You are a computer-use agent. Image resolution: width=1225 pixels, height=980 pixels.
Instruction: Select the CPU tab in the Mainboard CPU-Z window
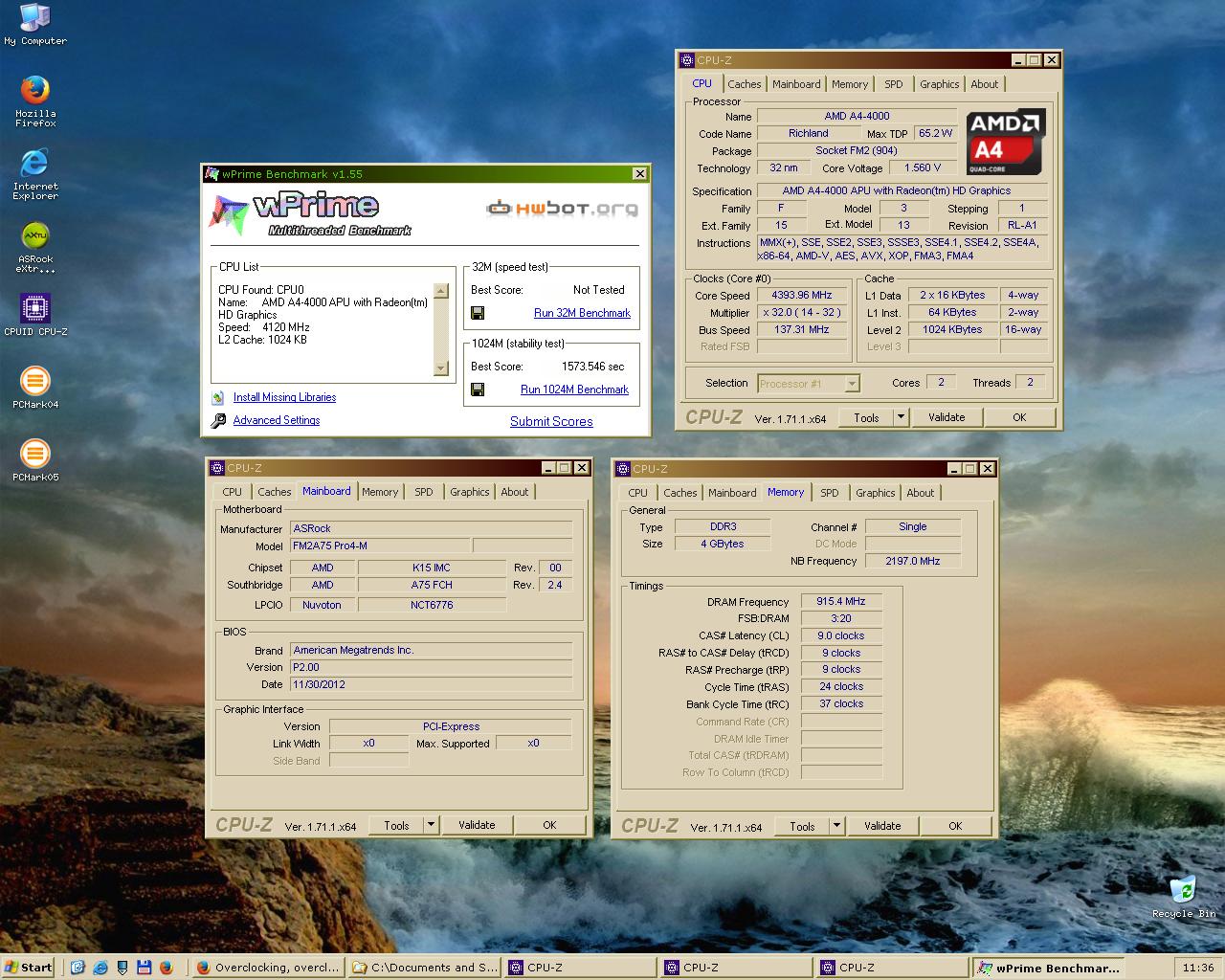233,492
